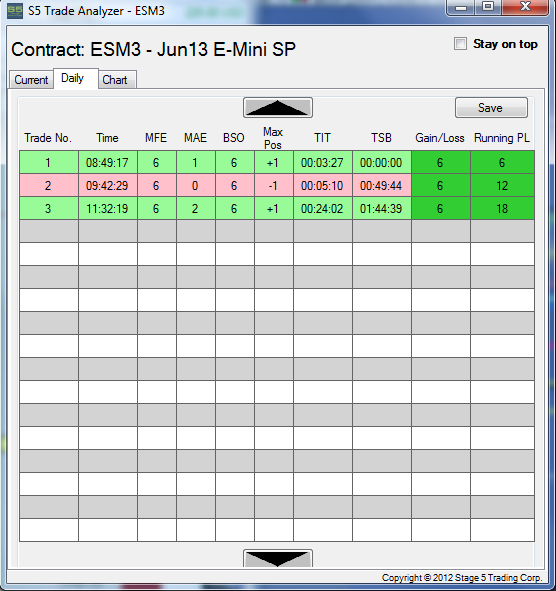Enable the Stay on top checkbox
The height and width of the screenshot is (591, 556).
(460, 44)
